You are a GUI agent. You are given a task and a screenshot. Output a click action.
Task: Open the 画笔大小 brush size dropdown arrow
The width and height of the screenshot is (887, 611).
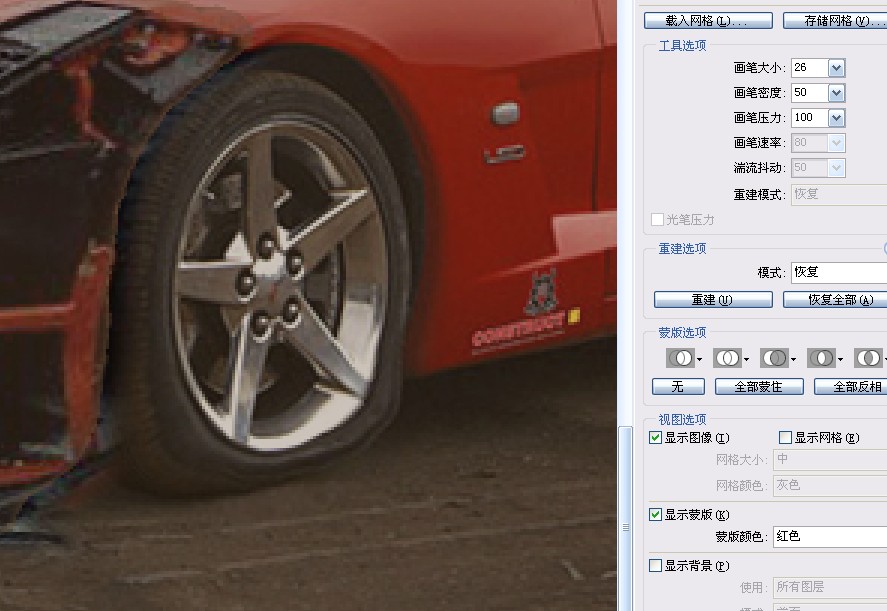[837, 68]
